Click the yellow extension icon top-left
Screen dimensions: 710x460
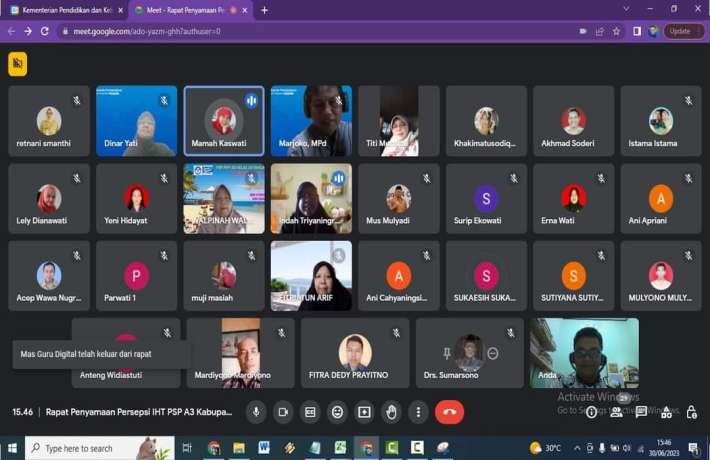point(17,64)
